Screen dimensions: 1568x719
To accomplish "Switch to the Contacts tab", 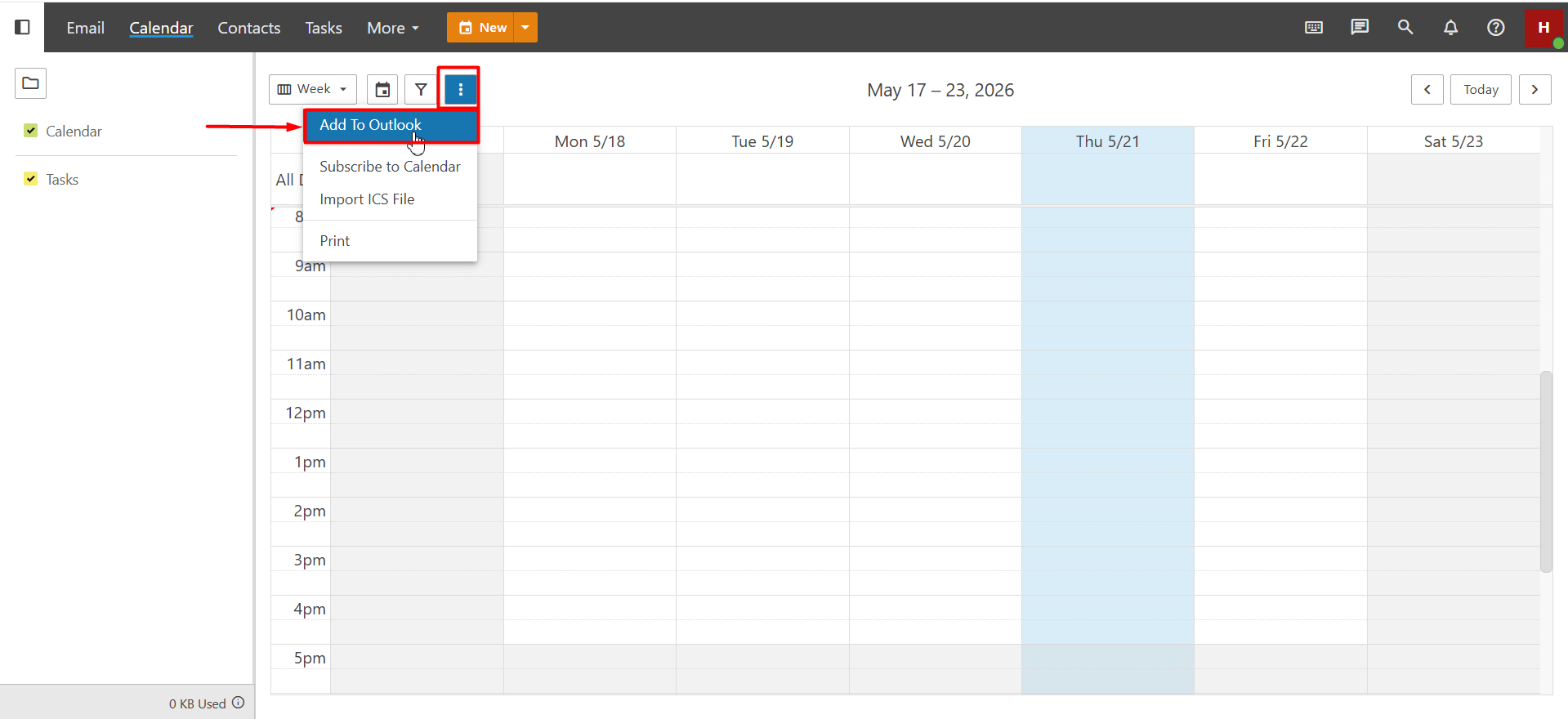I will (249, 28).
